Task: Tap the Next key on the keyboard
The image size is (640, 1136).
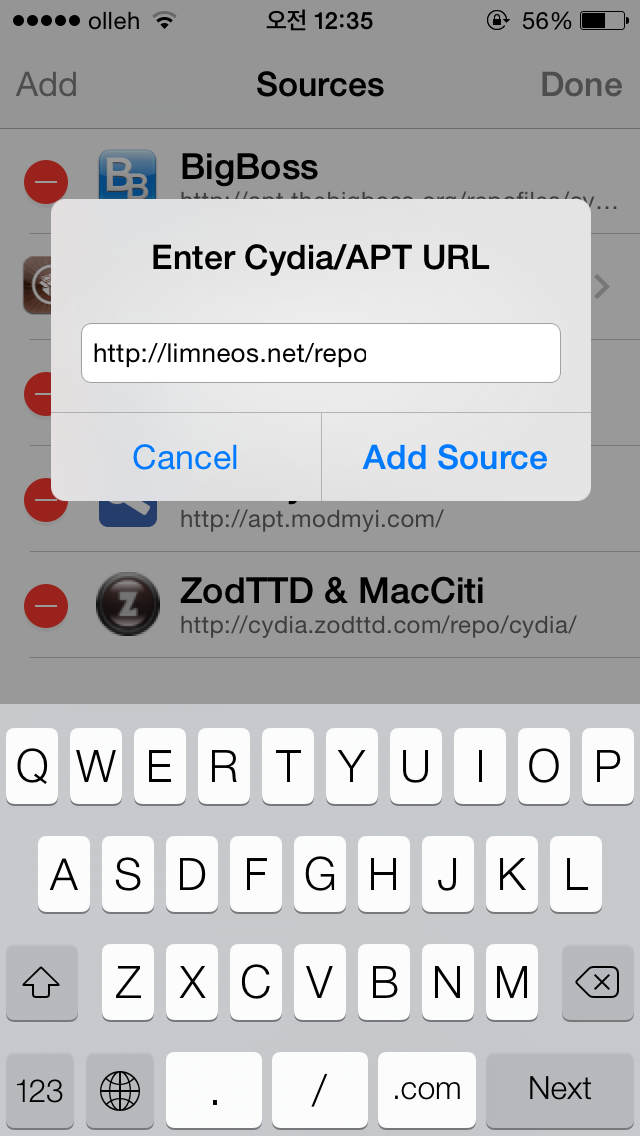Action: [x=560, y=1089]
